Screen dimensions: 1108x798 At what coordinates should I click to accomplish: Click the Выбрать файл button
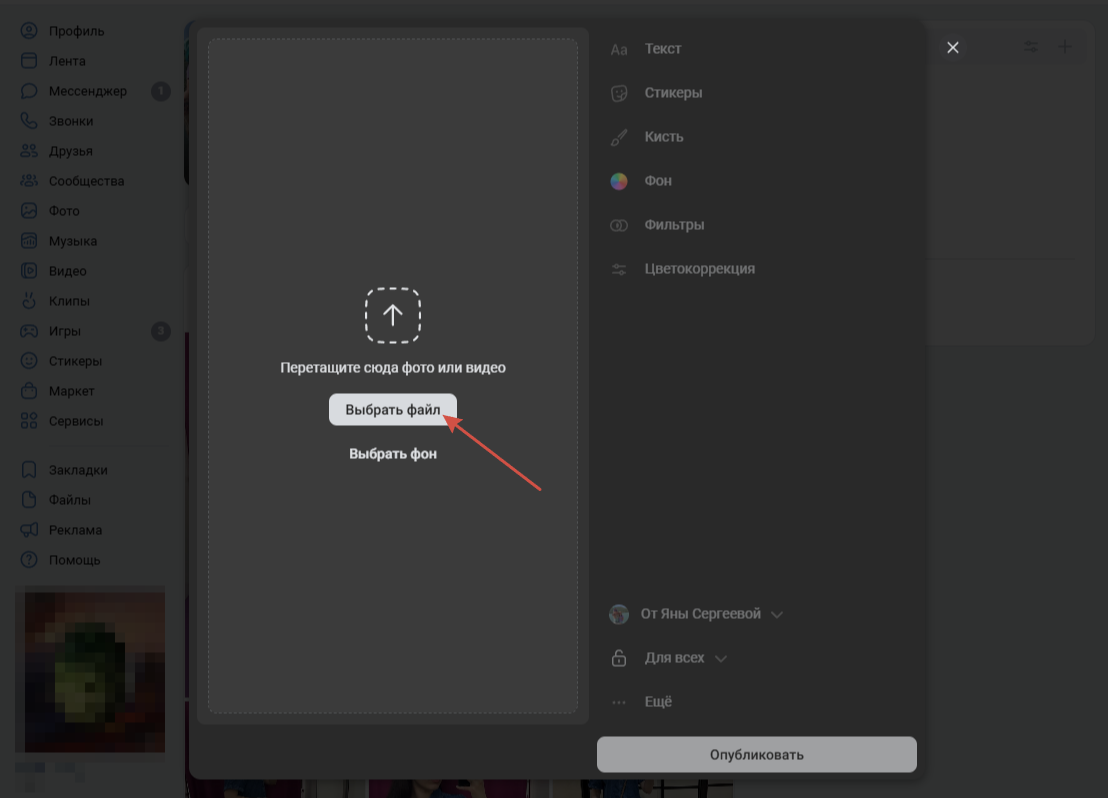393,409
